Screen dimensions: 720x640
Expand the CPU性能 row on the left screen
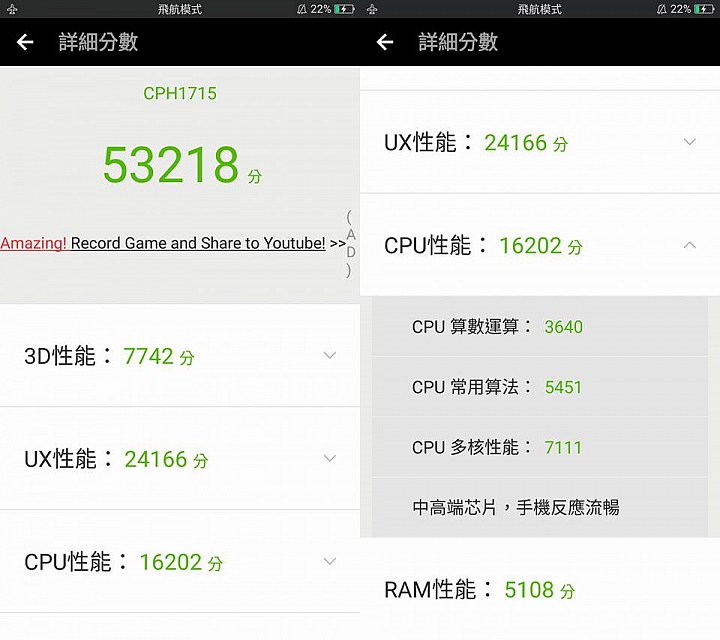pos(180,561)
